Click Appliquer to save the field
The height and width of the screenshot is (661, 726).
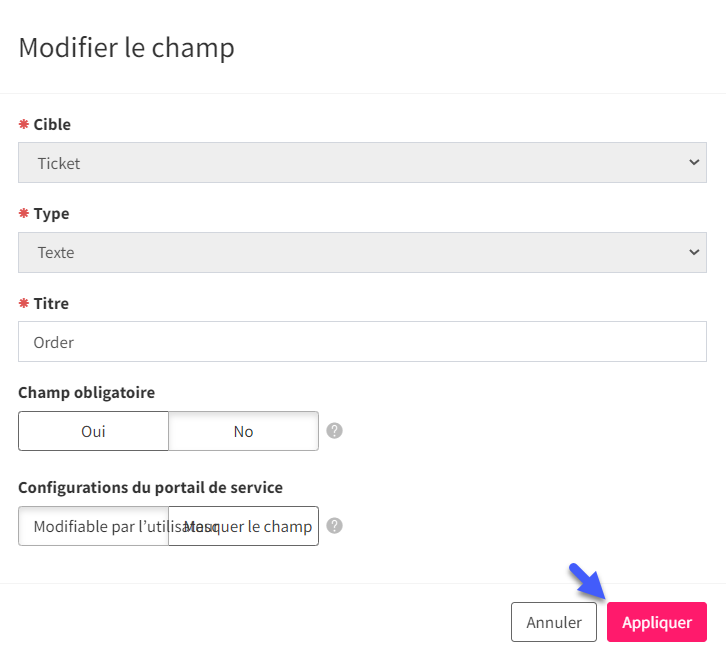pos(657,622)
